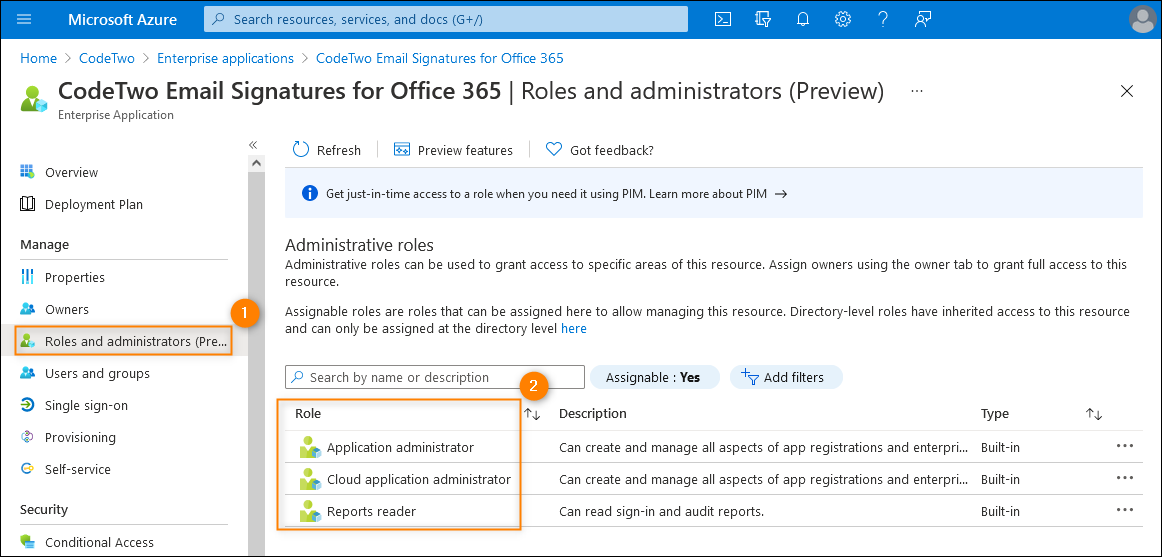Click Refresh in the toolbar

click(327, 150)
